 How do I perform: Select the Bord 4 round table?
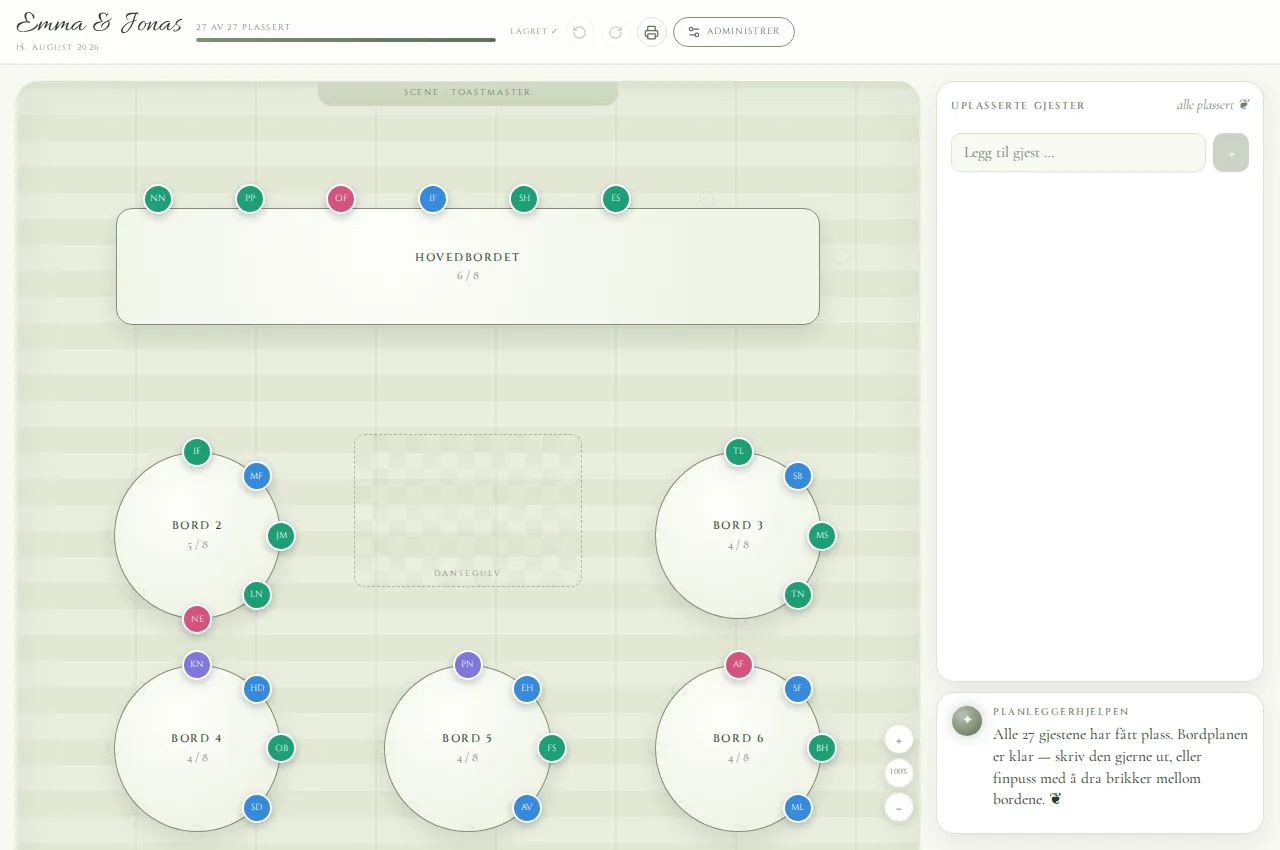(197, 748)
